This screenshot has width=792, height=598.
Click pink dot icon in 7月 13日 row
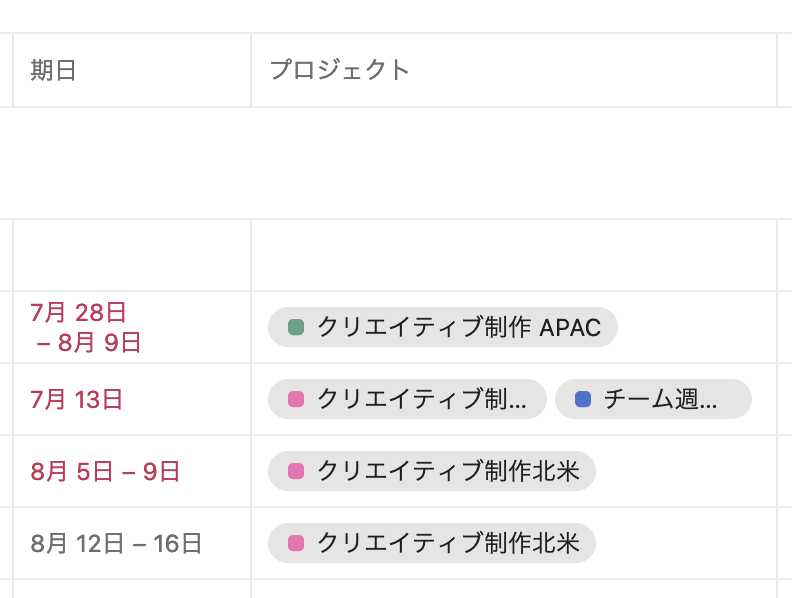point(295,400)
